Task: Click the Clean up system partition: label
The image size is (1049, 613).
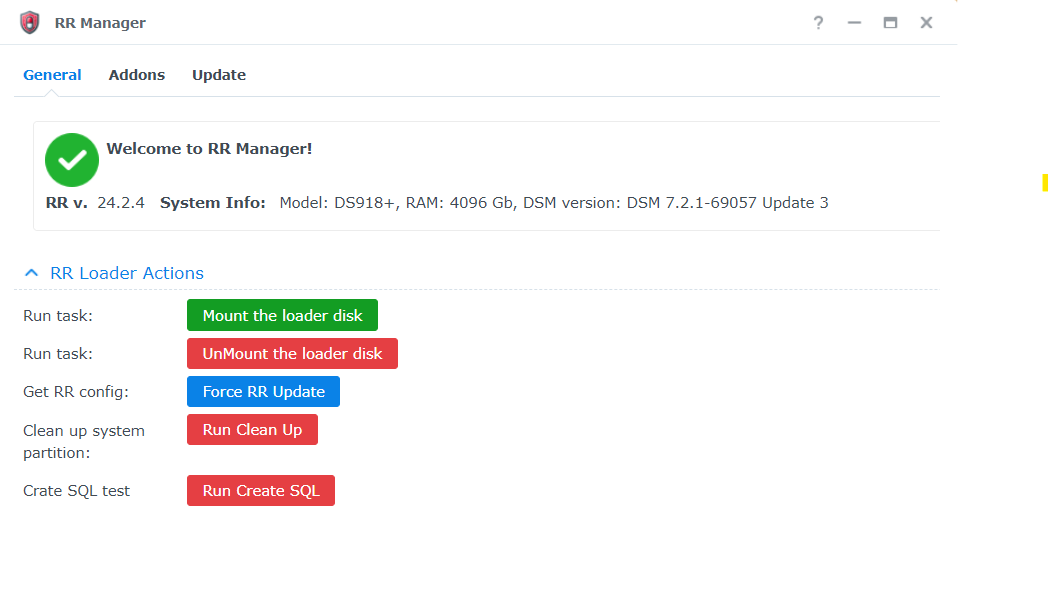Action: (84, 442)
